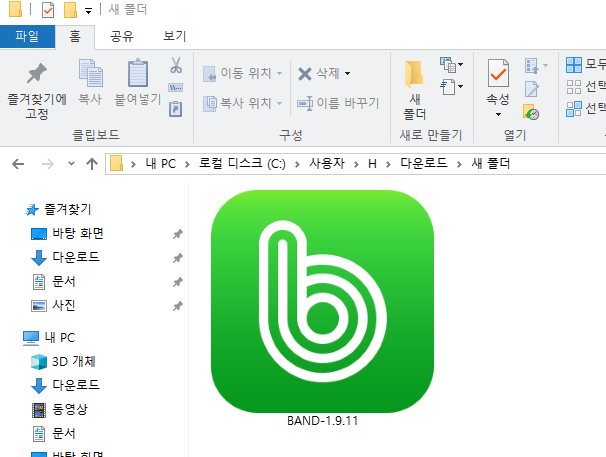
Task: Click 내 PC in the address path
Action: pos(161,164)
